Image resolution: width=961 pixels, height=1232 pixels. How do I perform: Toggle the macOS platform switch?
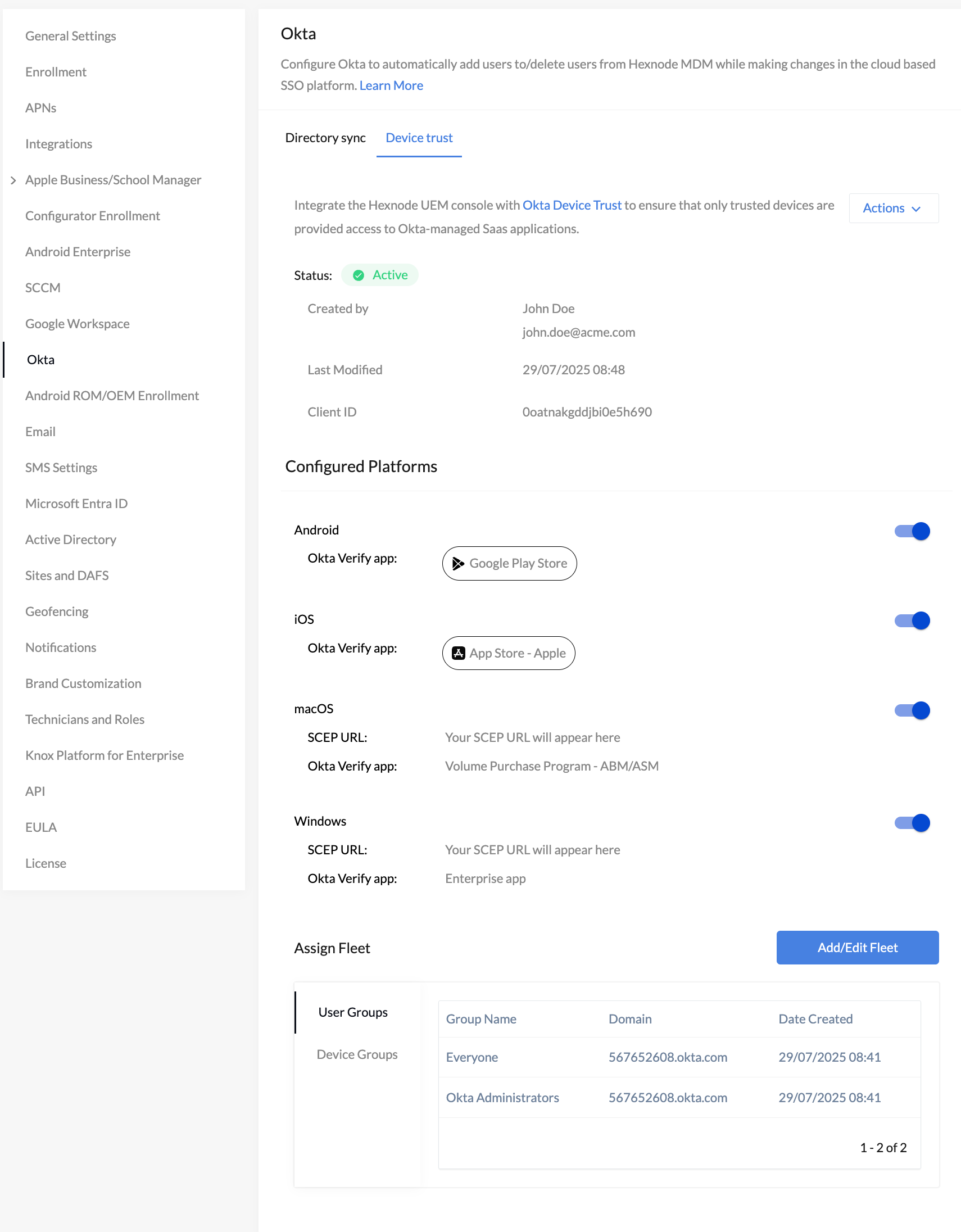pos(912,710)
